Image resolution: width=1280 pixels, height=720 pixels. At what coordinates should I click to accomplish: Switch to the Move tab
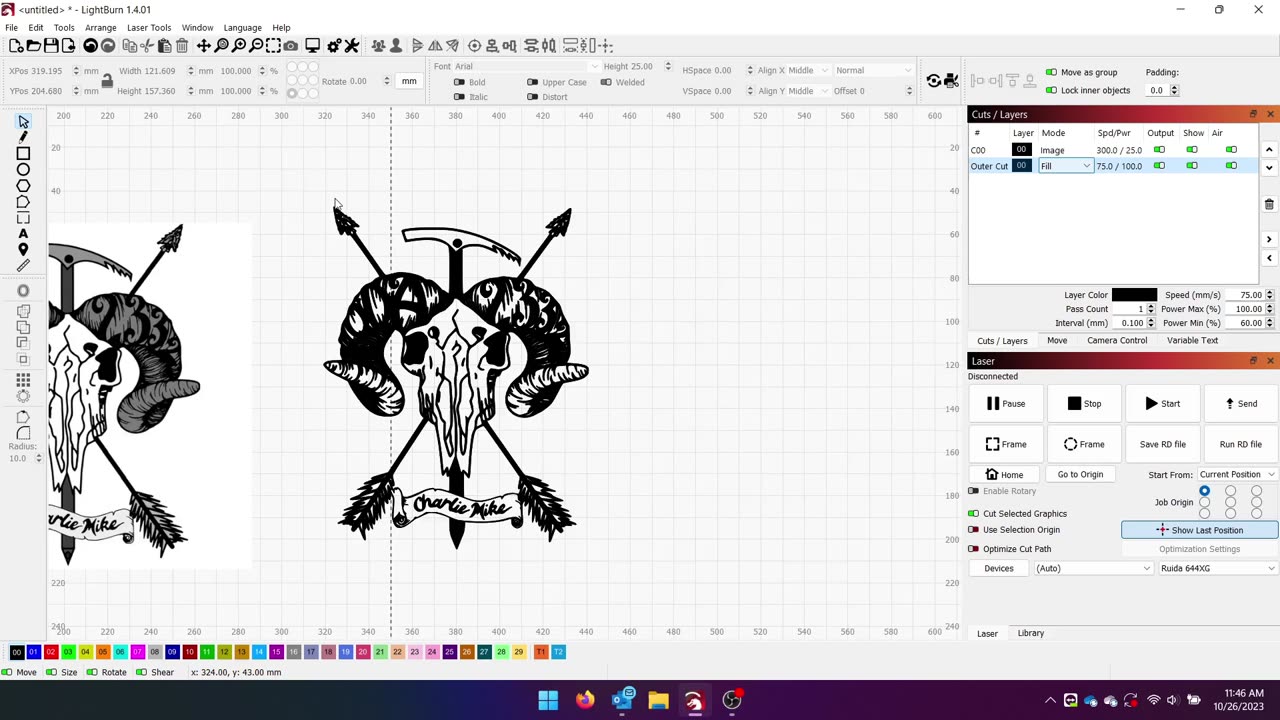coord(1057,340)
